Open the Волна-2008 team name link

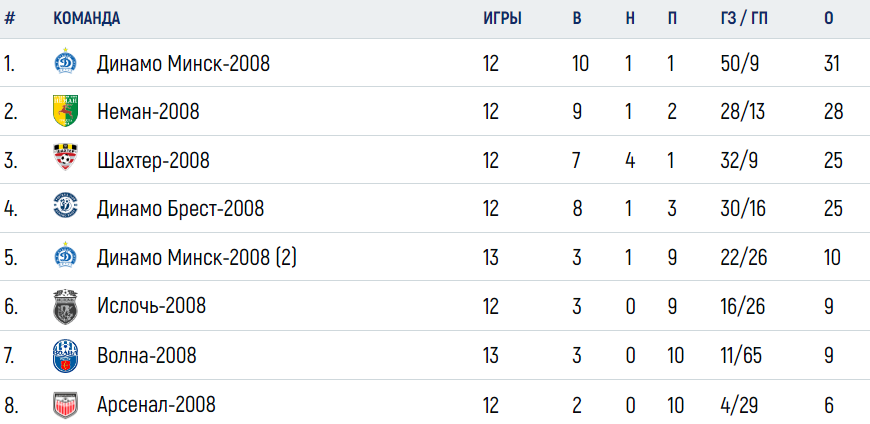[x=146, y=355]
